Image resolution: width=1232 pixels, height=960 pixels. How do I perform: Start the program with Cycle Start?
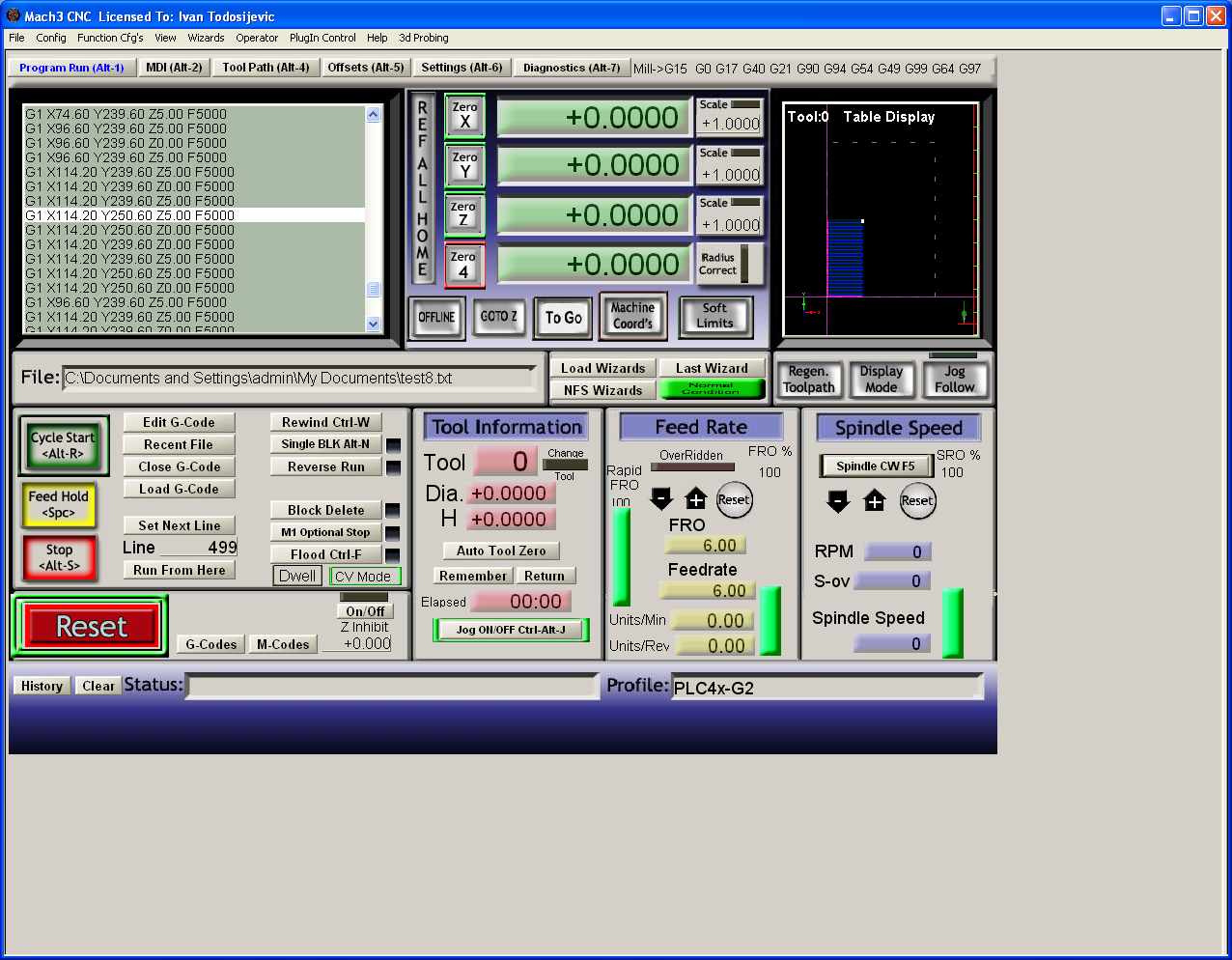click(x=63, y=445)
